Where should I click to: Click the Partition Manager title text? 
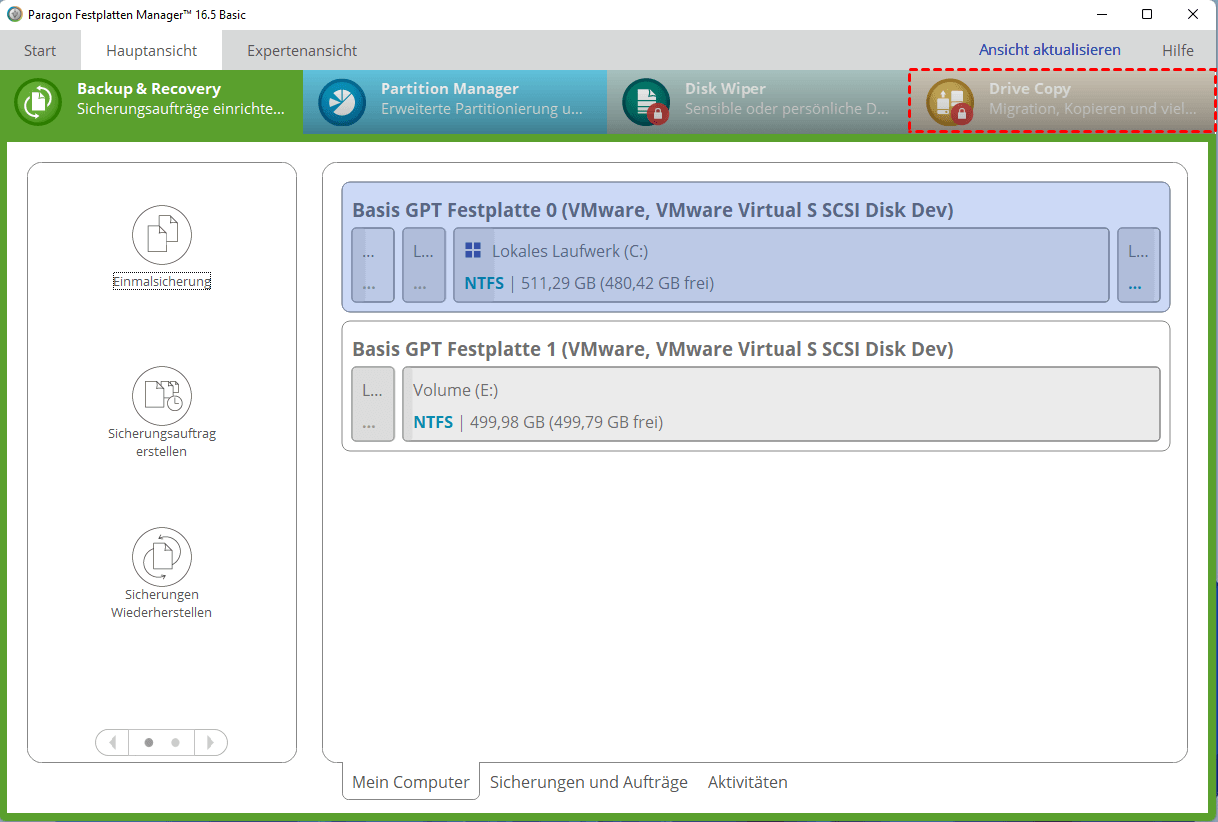click(x=450, y=89)
